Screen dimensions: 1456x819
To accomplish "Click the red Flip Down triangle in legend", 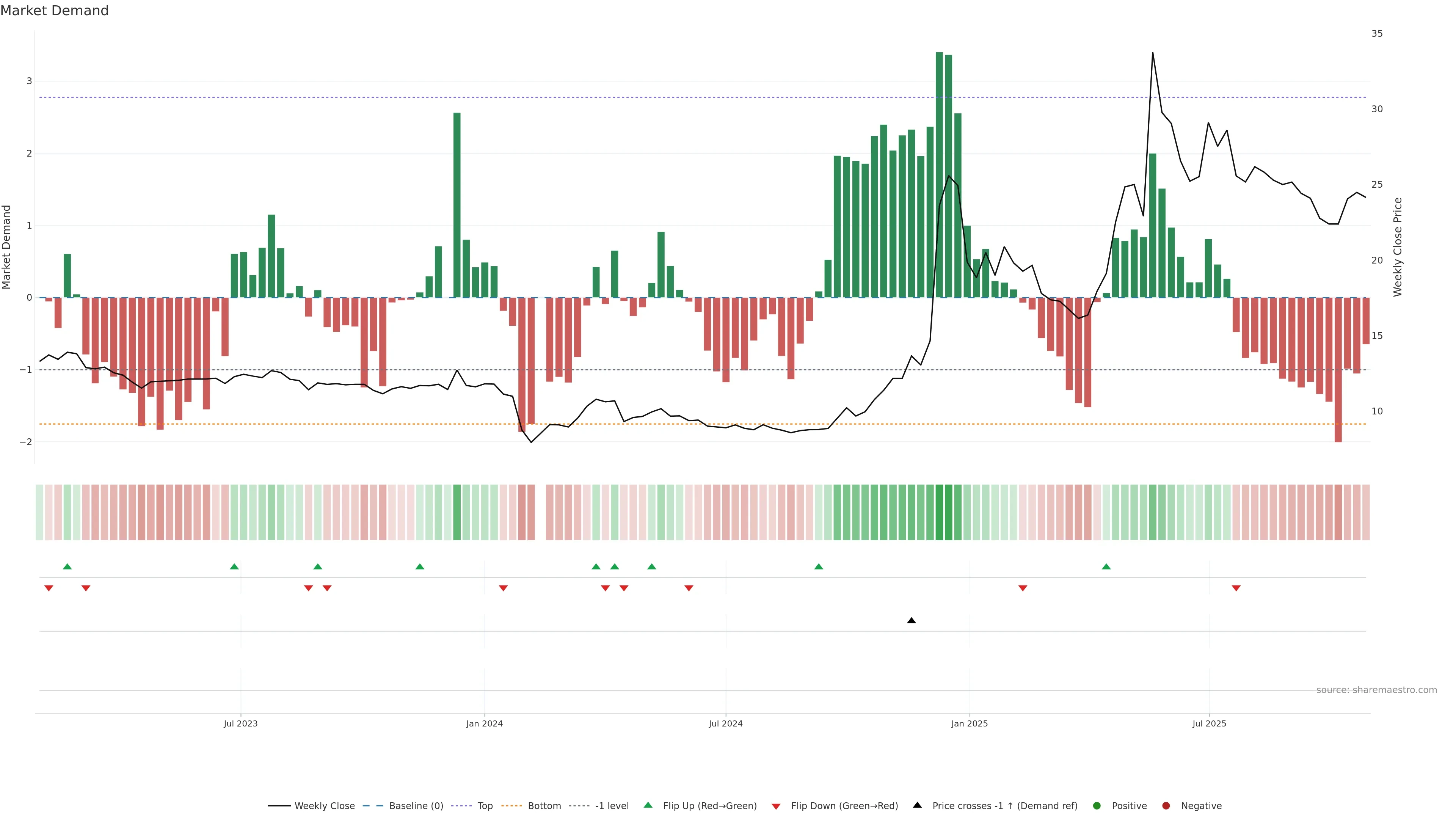I will (x=776, y=806).
